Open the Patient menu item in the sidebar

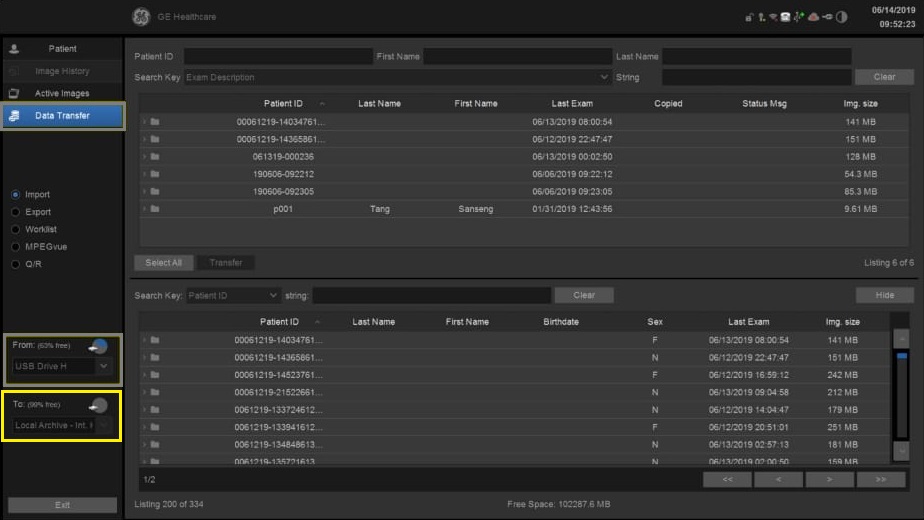62,49
